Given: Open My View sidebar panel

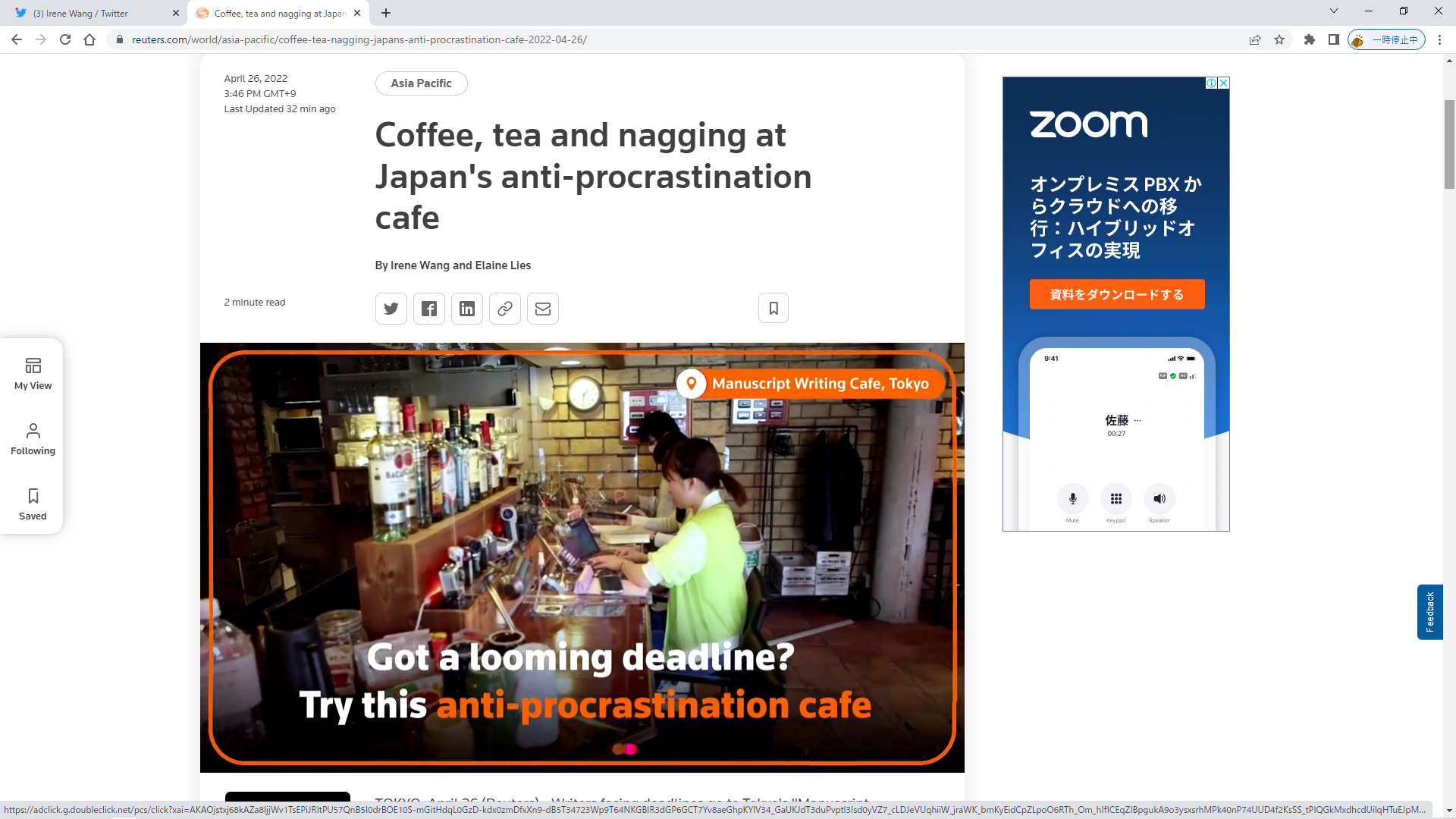Looking at the screenshot, I should click(33, 374).
